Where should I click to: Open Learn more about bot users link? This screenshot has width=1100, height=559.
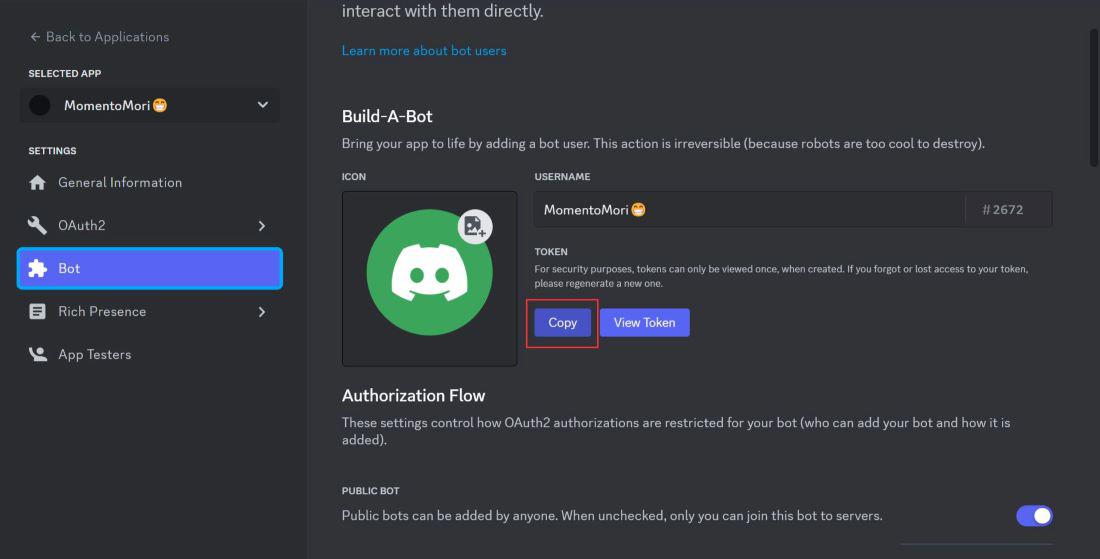tap(424, 51)
